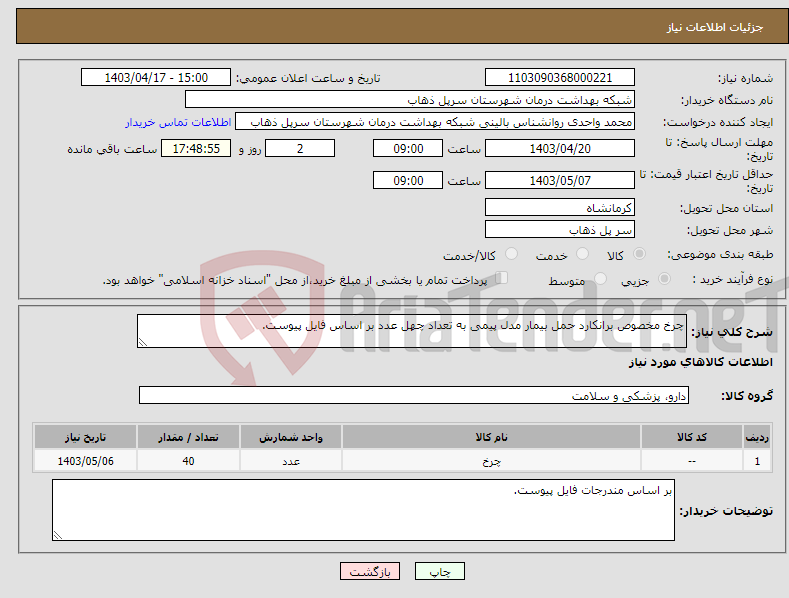Click the remaining time field 17:48:55
The height and width of the screenshot is (598, 789).
pos(196,148)
